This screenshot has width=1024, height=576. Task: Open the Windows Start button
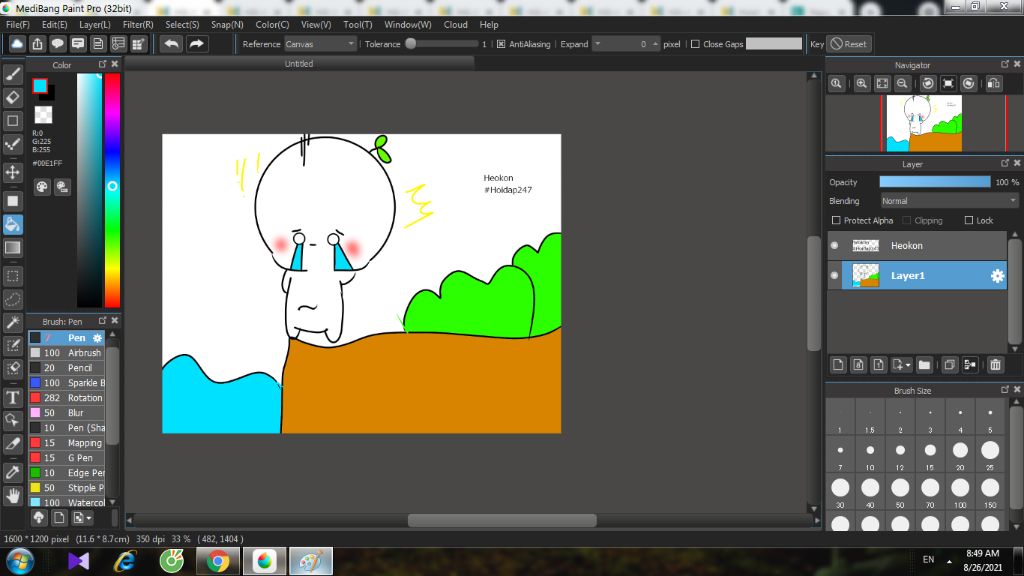coord(20,562)
